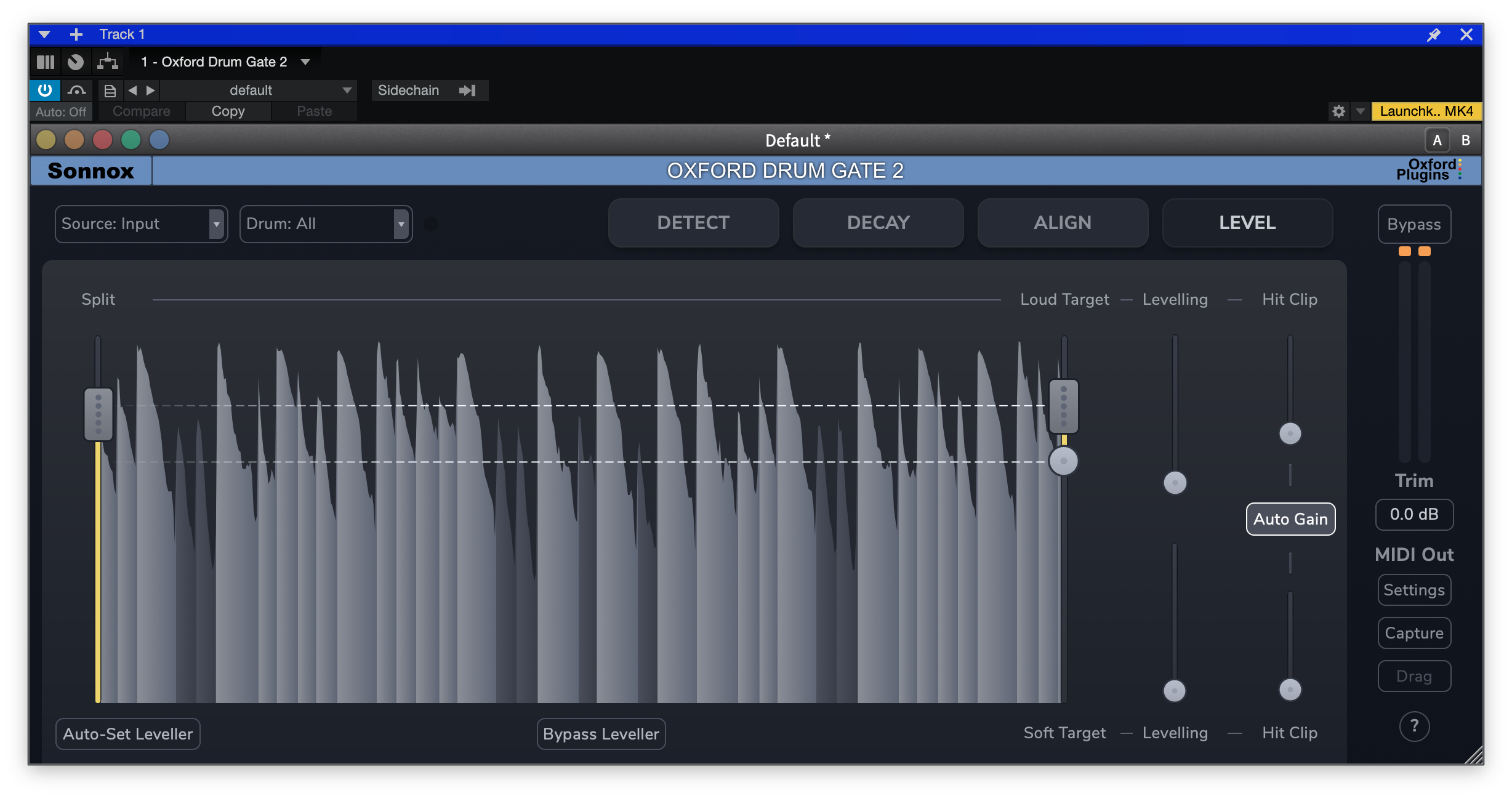Open the track menu triangle beside Track 1
The width and height of the screenshot is (1512, 798).
pyautogui.click(x=44, y=34)
